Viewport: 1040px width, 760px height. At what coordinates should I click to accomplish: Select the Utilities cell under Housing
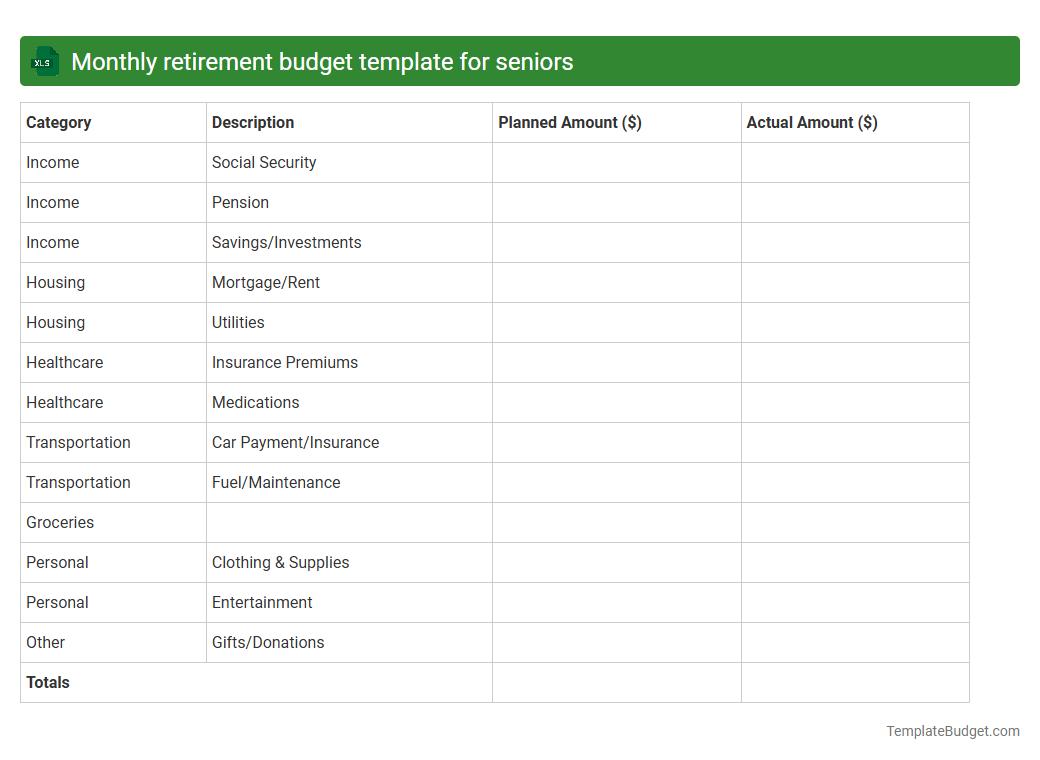(x=238, y=322)
